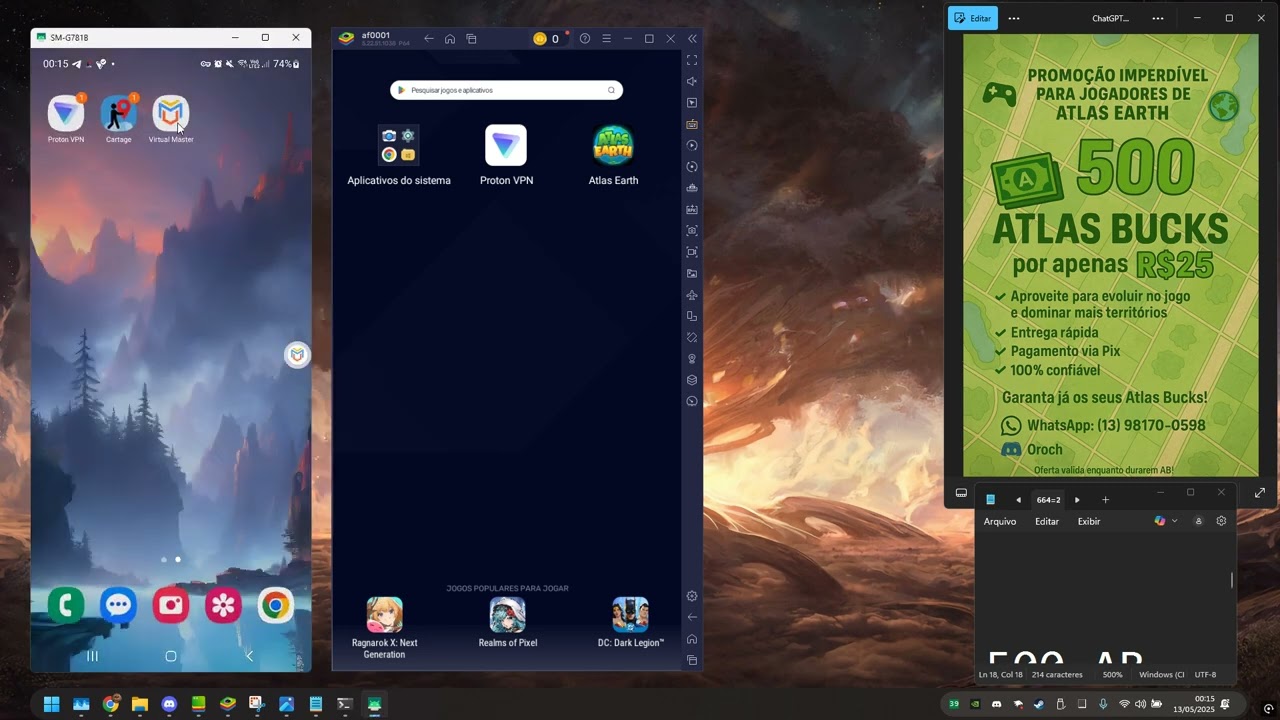Open Notepad account profile icon
Screen dimensions: 1280x720
[1199, 521]
